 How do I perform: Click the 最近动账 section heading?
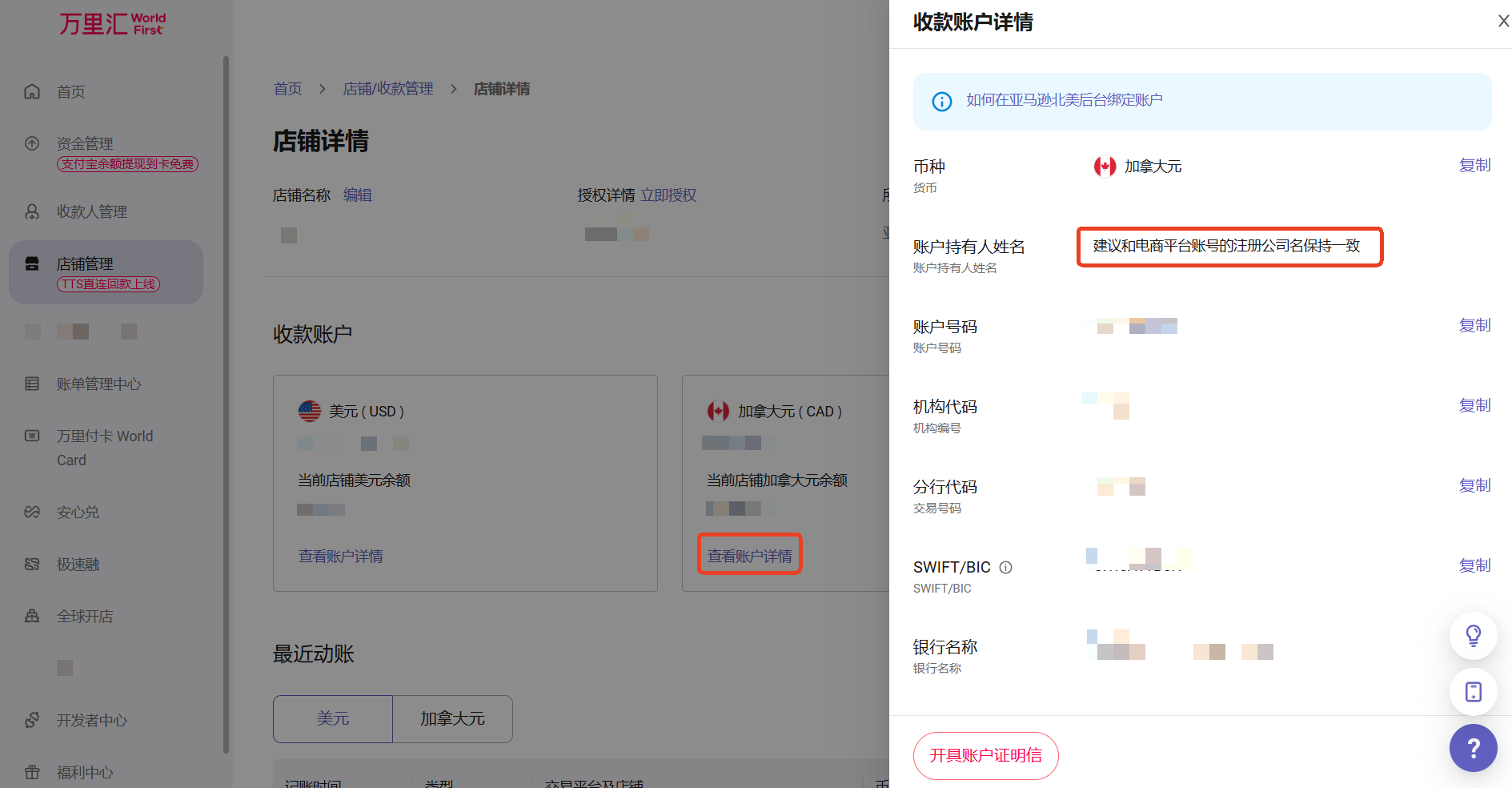[x=314, y=654]
